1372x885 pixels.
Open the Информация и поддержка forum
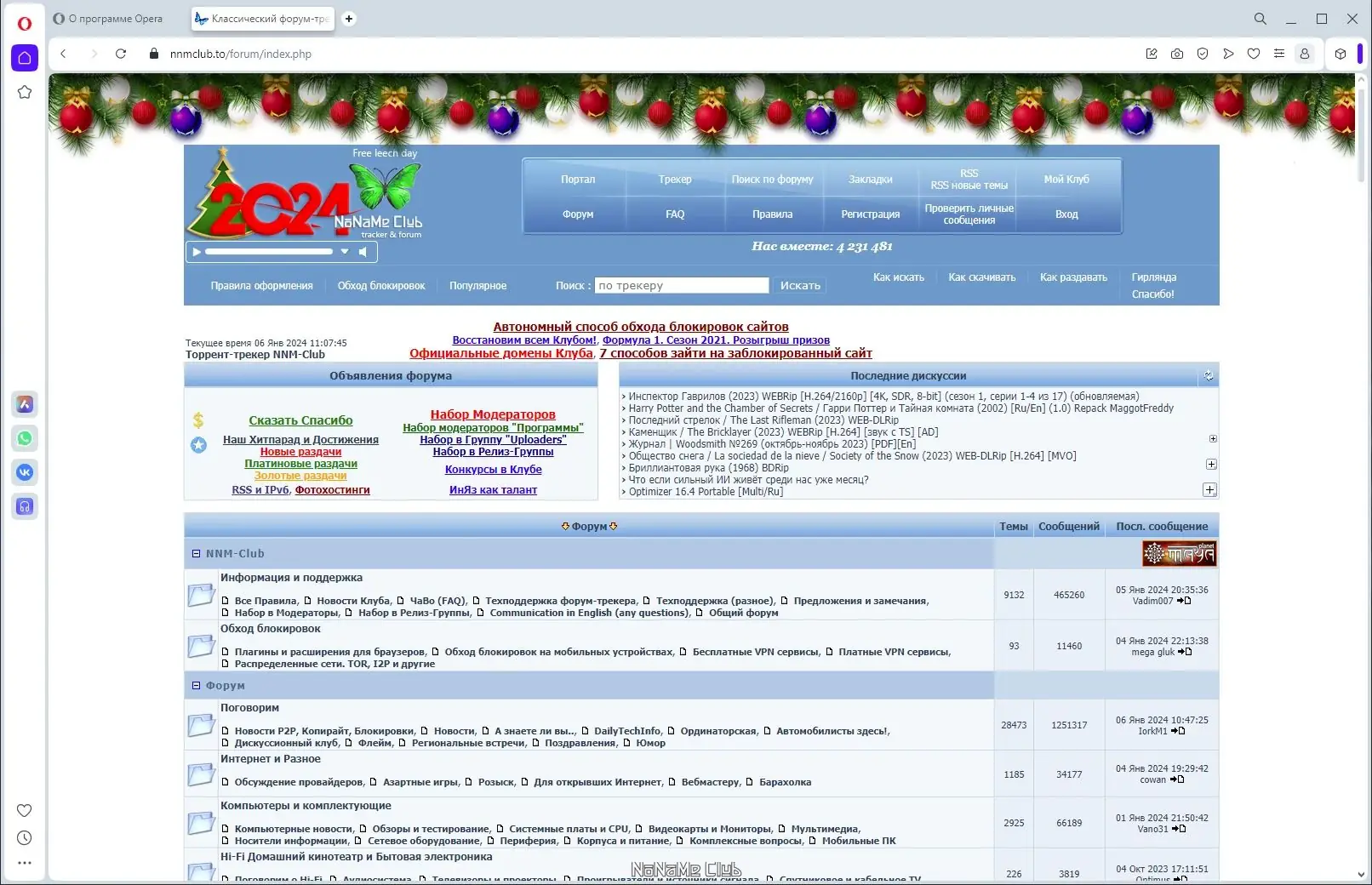coord(291,578)
